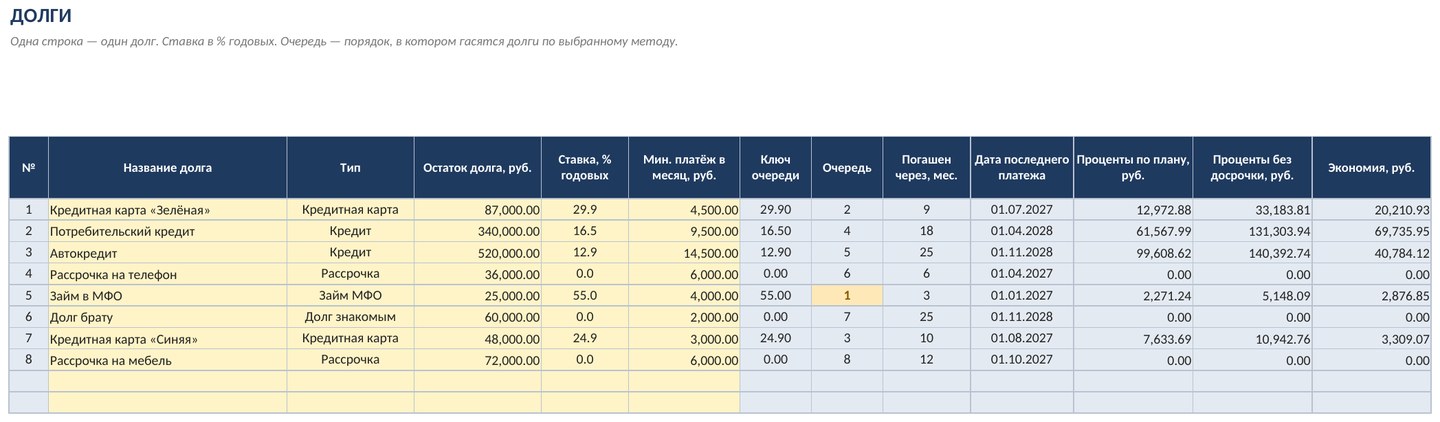
Task: Click the 'Название долга' column header
Action: point(167,168)
